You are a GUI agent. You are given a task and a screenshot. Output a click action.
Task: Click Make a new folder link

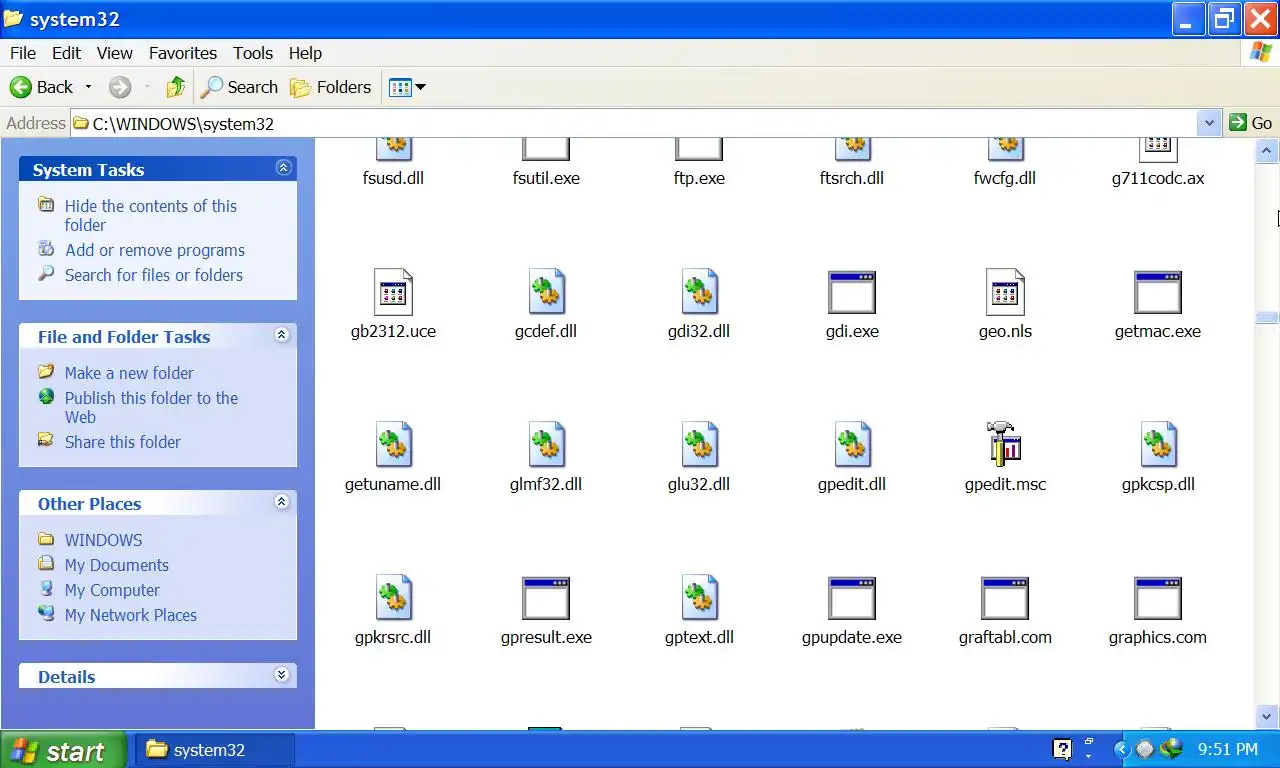pos(129,373)
